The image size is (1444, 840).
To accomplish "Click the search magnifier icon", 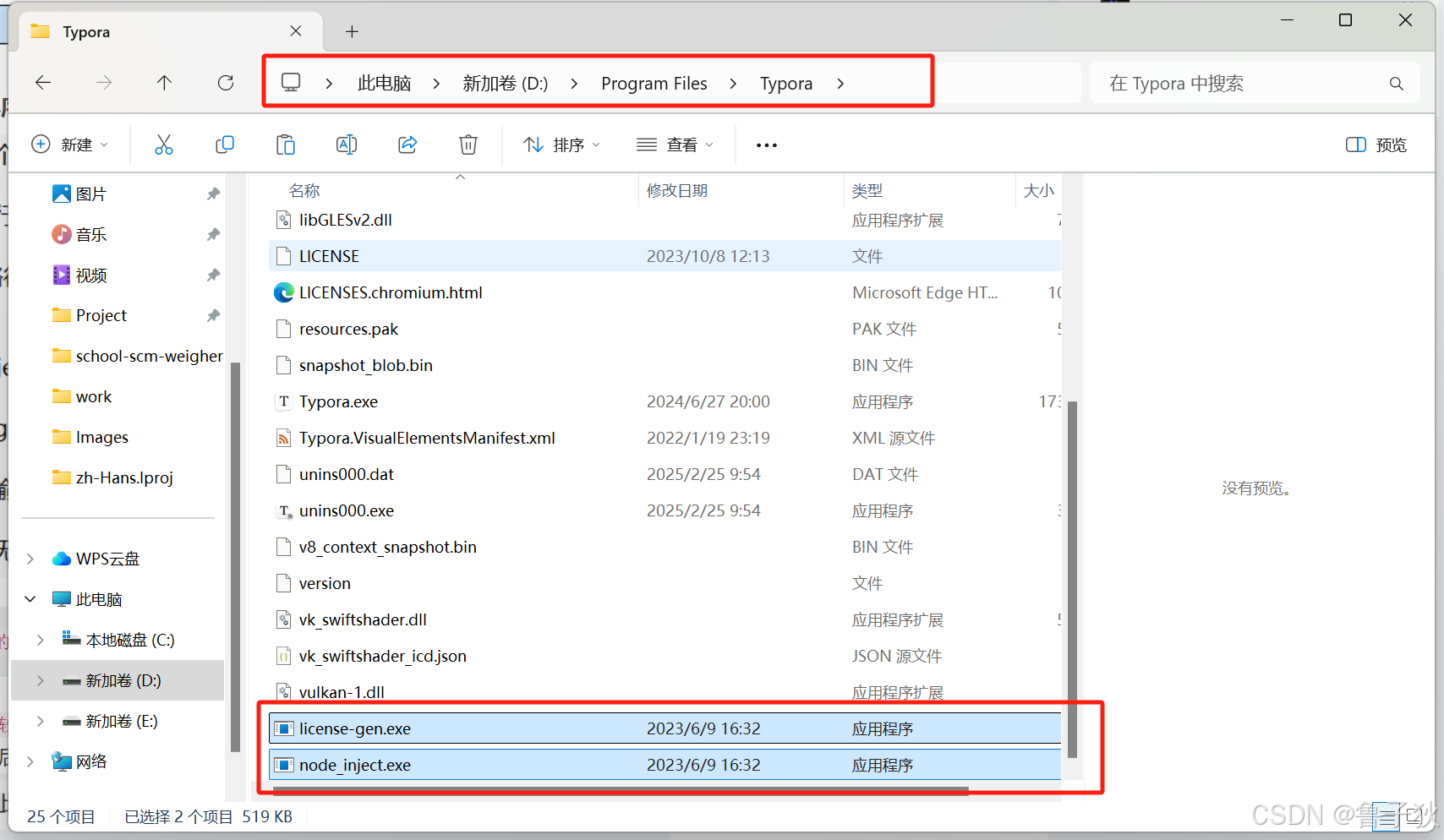I will pos(1397,83).
